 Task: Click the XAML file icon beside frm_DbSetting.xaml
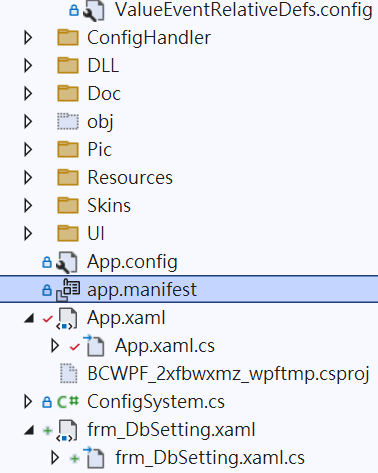pyautogui.click(x=68, y=430)
